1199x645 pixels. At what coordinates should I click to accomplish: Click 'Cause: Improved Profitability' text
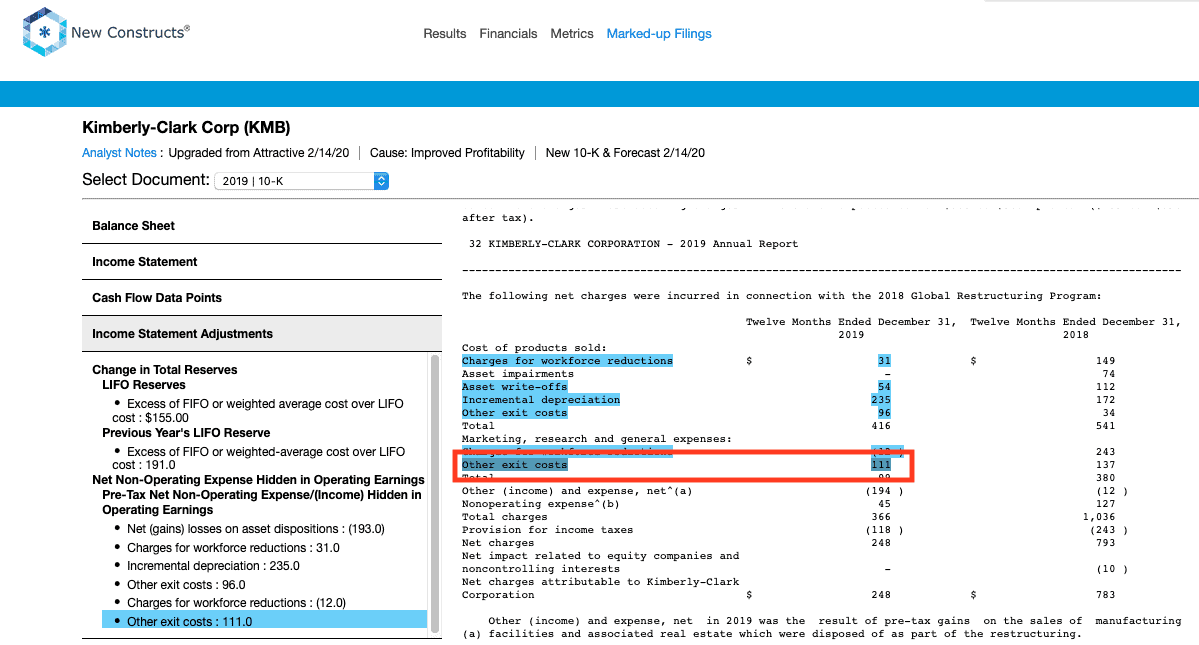click(x=447, y=153)
